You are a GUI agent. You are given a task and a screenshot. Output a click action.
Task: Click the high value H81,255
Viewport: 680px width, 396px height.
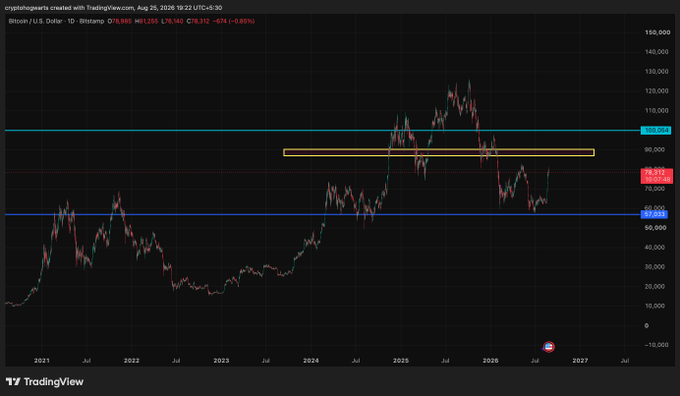tap(147, 21)
